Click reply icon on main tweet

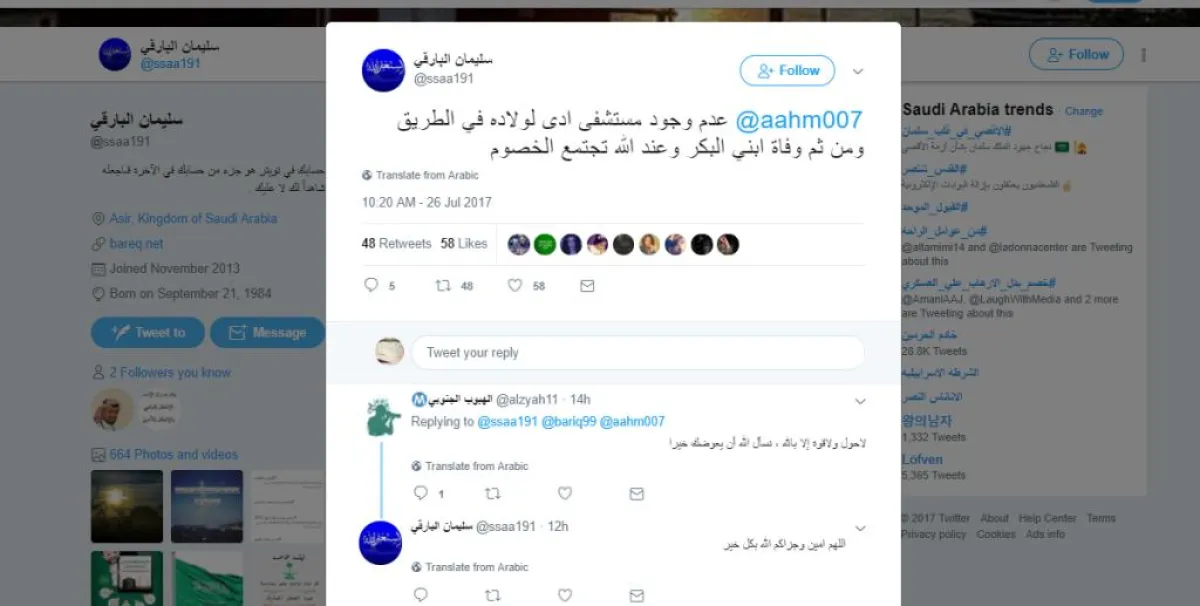371,285
